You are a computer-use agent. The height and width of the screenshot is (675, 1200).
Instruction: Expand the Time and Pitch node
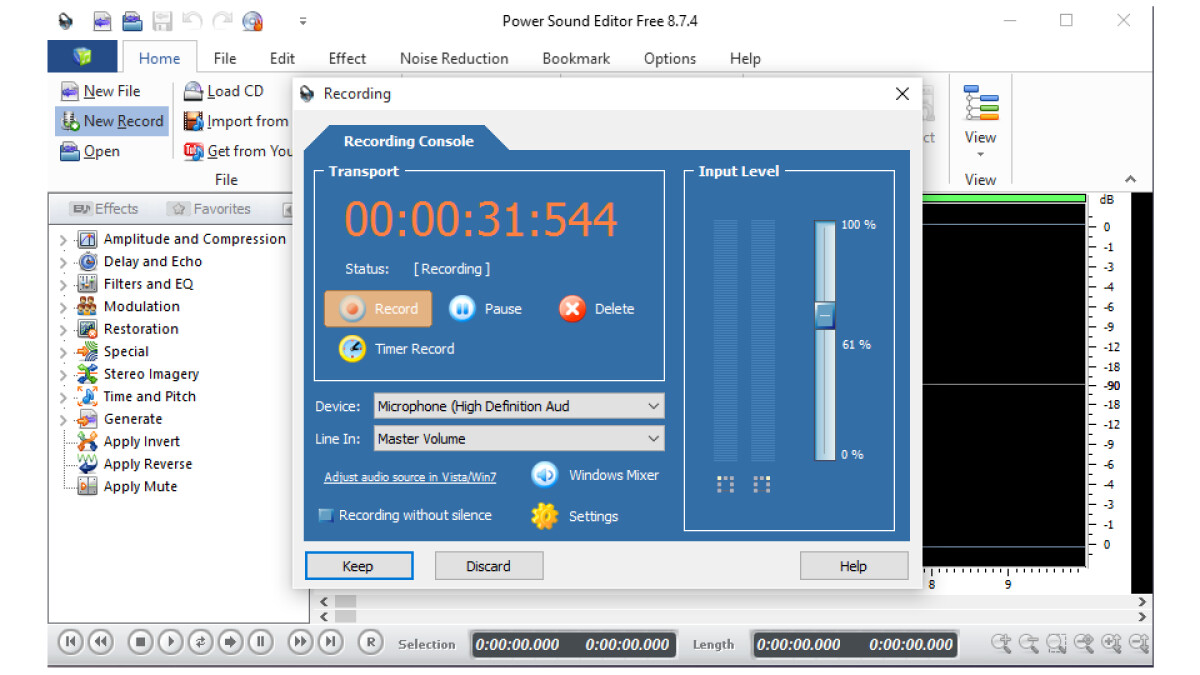click(64, 397)
